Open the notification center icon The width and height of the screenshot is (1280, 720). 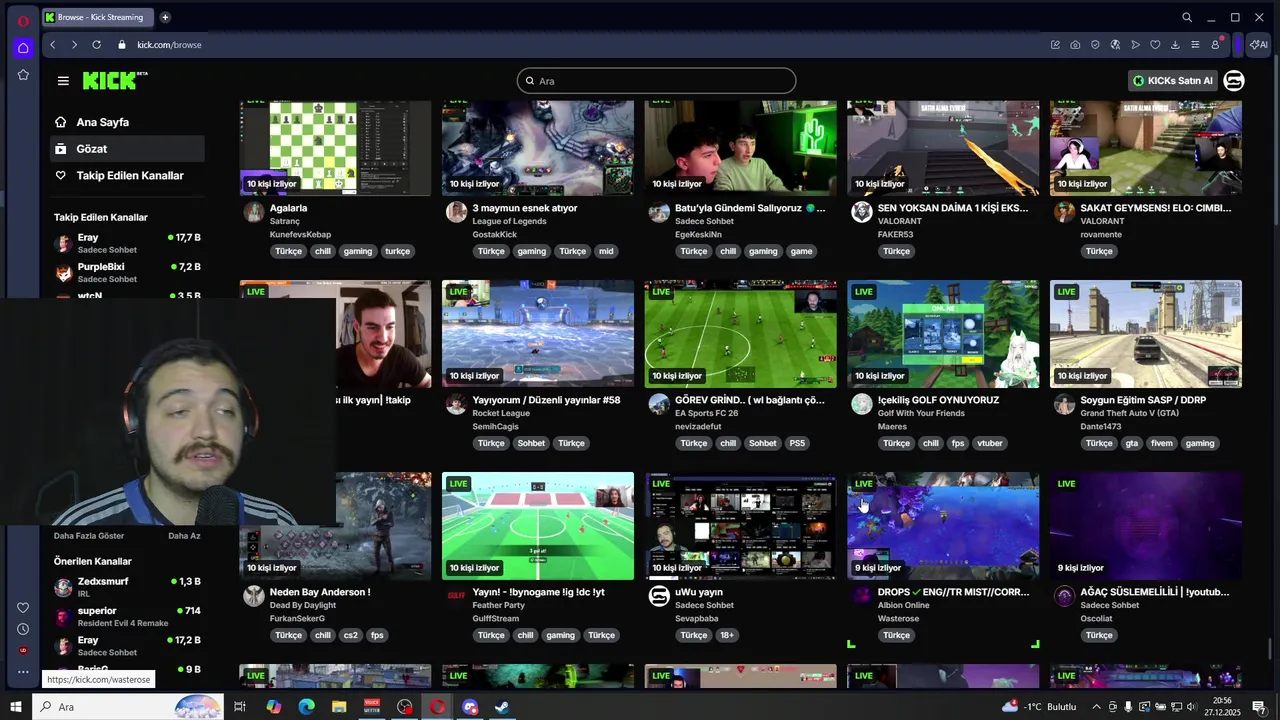tap(1259, 707)
